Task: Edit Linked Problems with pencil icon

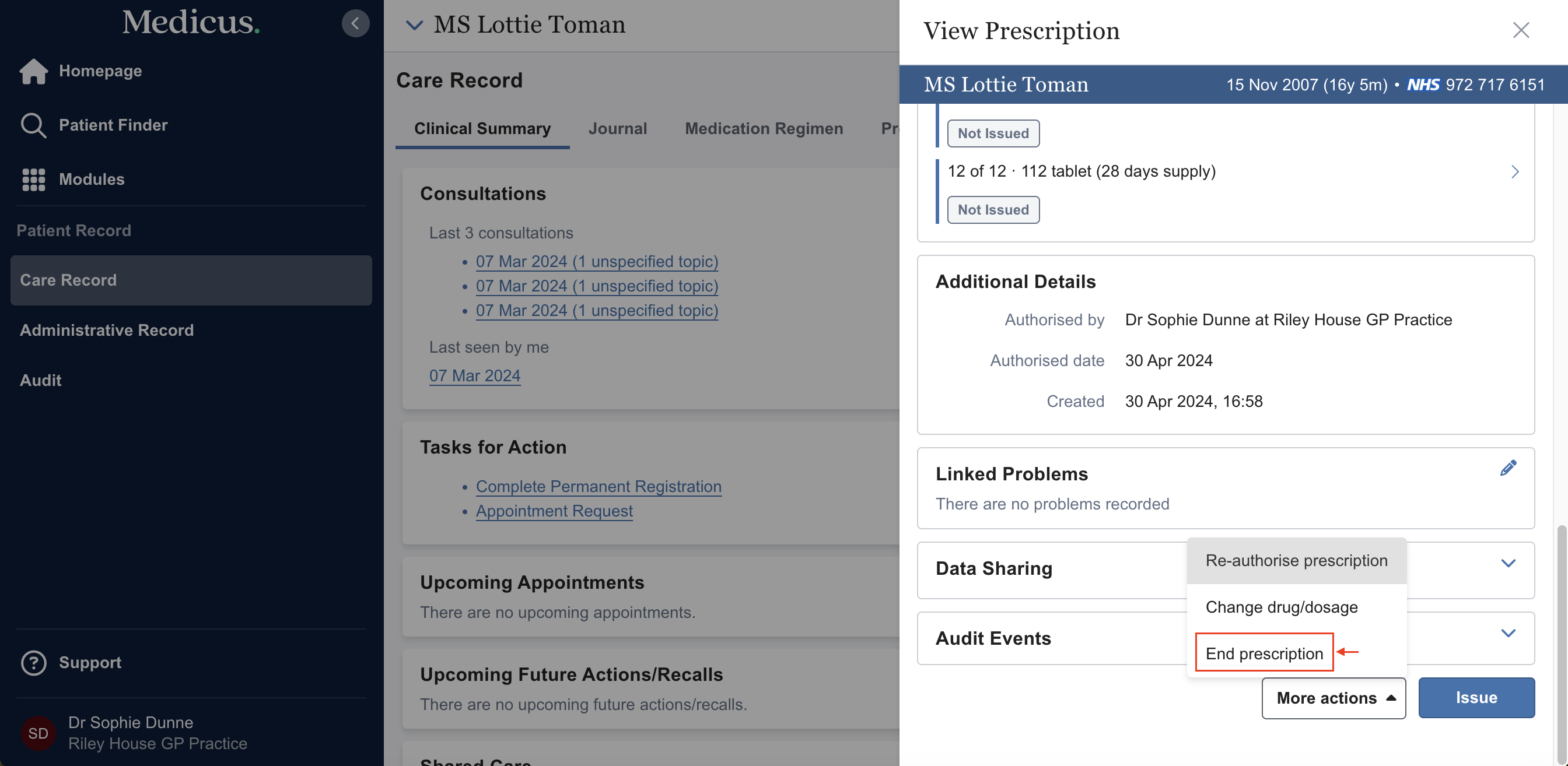Action: point(1508,468)
